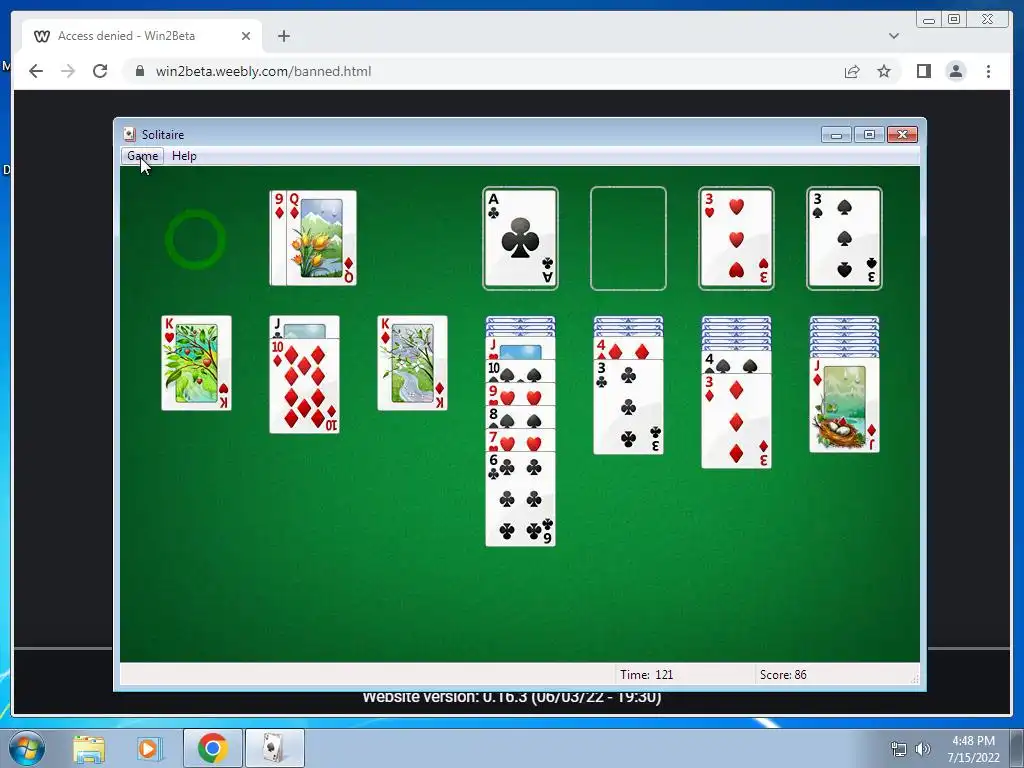Select the Access denied - Win2Beta tab
Viewport: 1024px width, 768px height.
(142, 36)
